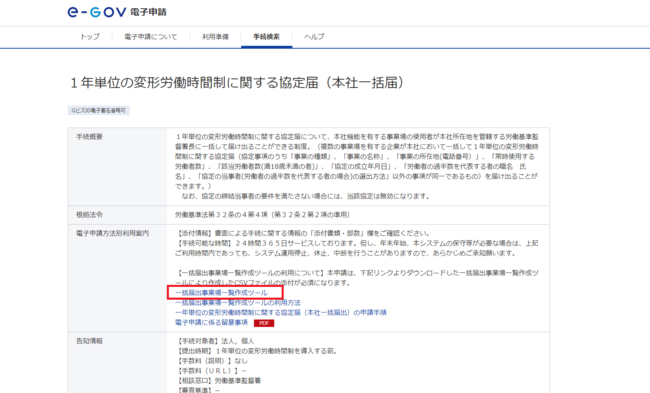Click the e-Gov 電子申請 logo
This screenshot has width=650, height=393.
coord(117,12)
